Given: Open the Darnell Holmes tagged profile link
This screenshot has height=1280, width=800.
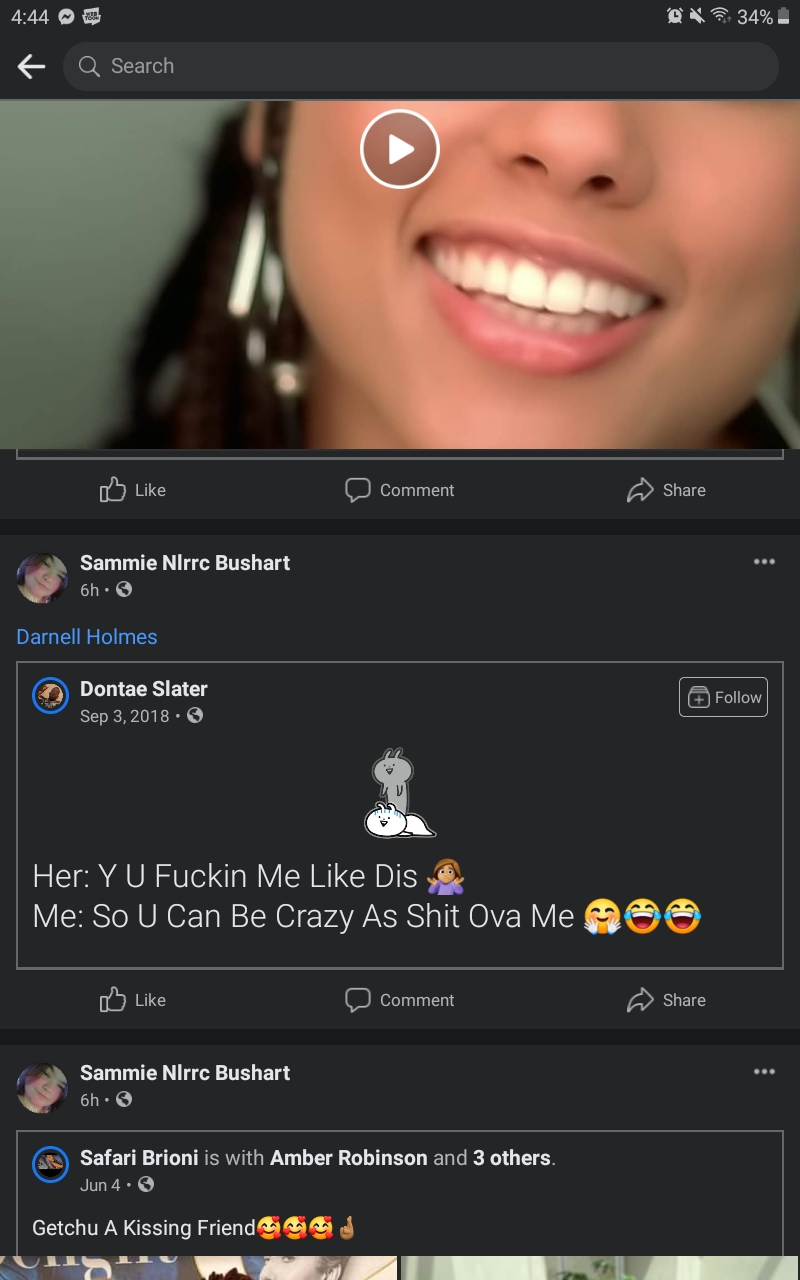Looking at the screenshot, I should pos(87,637).
